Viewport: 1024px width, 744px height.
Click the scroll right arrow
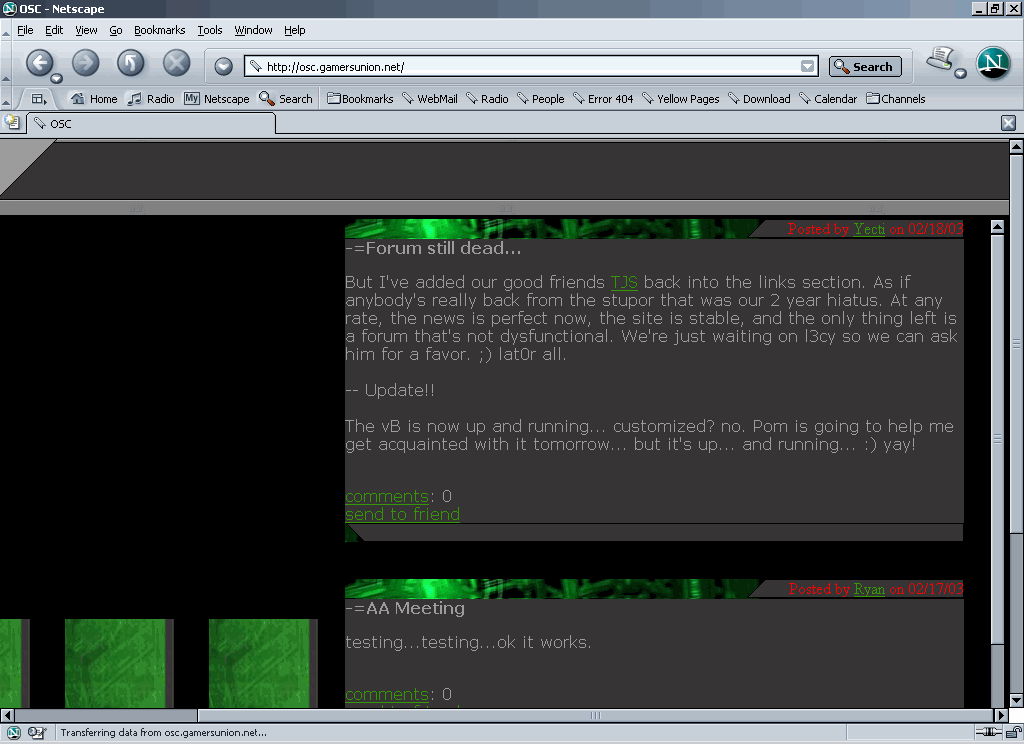point(1001,715)
